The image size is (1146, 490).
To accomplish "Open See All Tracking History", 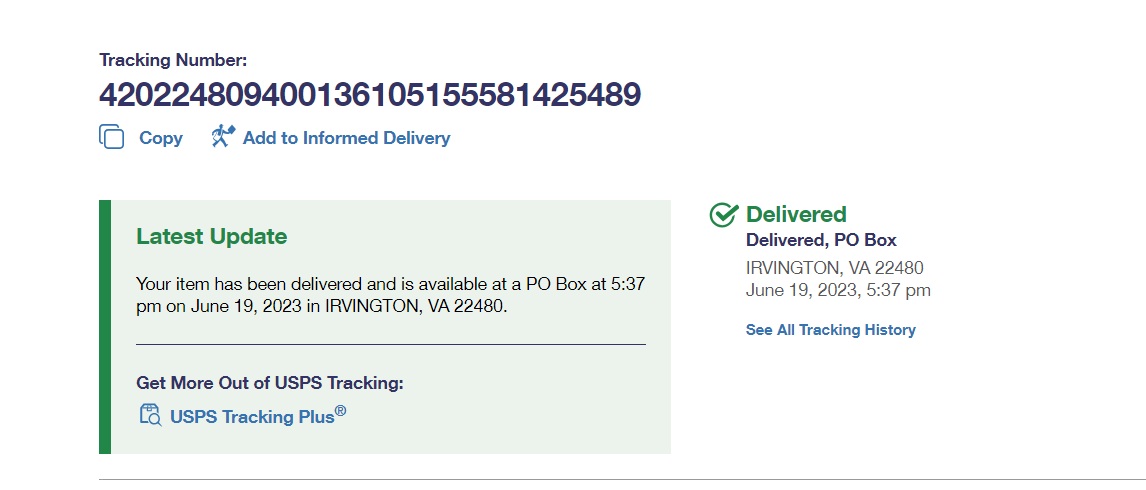I will tap(830, 330).
